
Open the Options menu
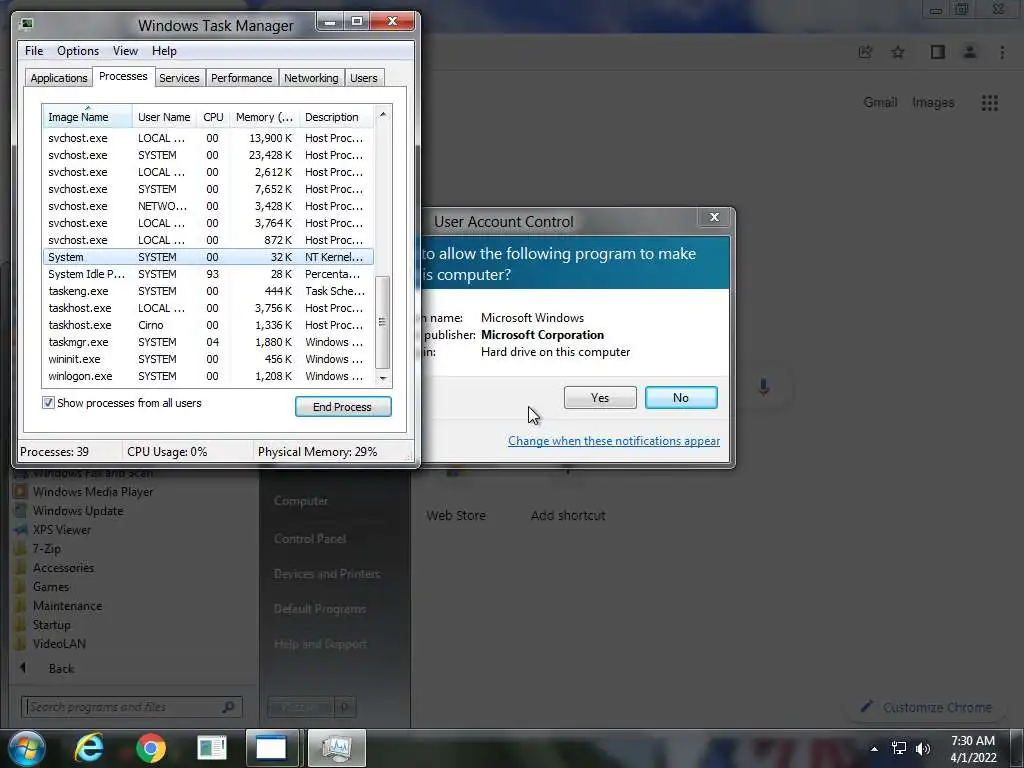point(78,51)
